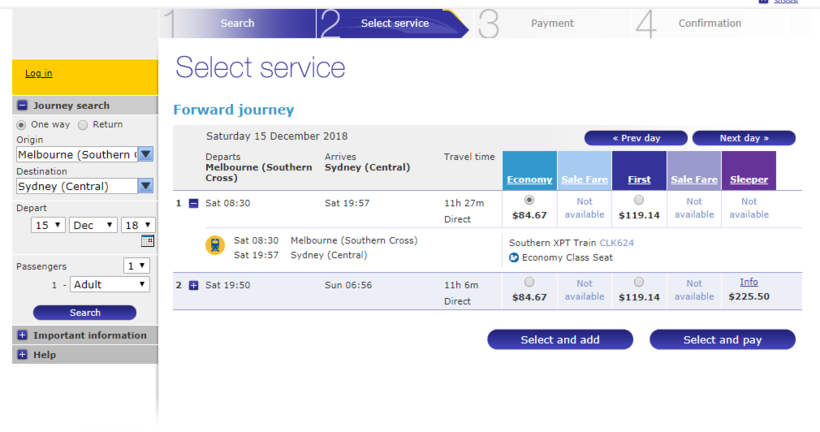Collapse the Journey search panel icon
Image resolution: width=820 pixels, height=432 pixels.
tap(22, 105)
